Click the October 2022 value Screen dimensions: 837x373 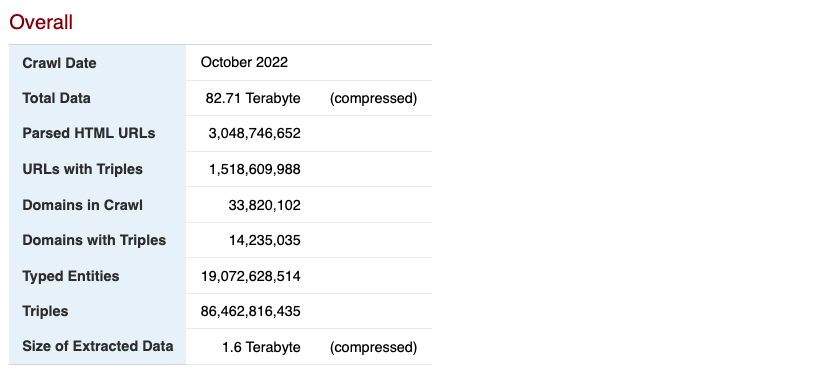tap(244, 62)
